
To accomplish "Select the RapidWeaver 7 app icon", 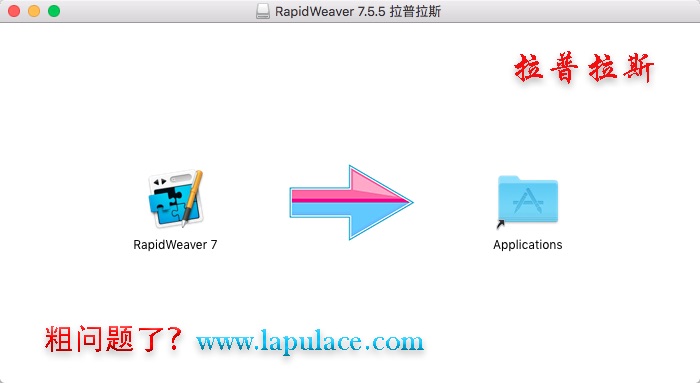I will tap(175, 198).
